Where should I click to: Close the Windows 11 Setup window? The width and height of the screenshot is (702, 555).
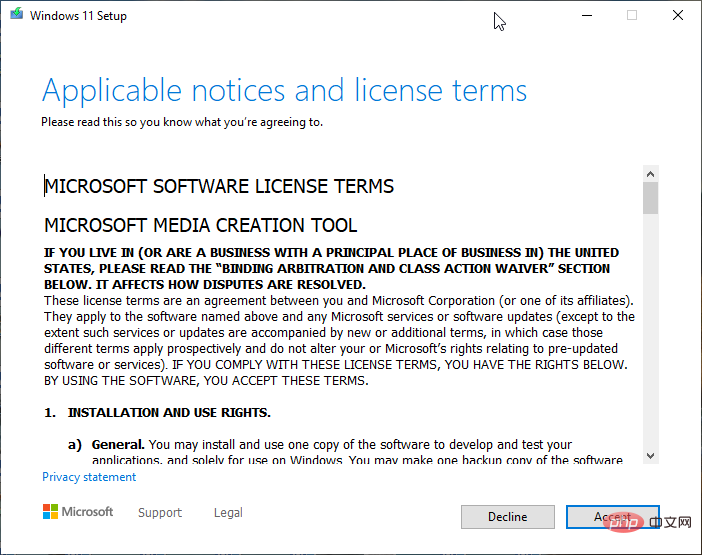[678, 16]
